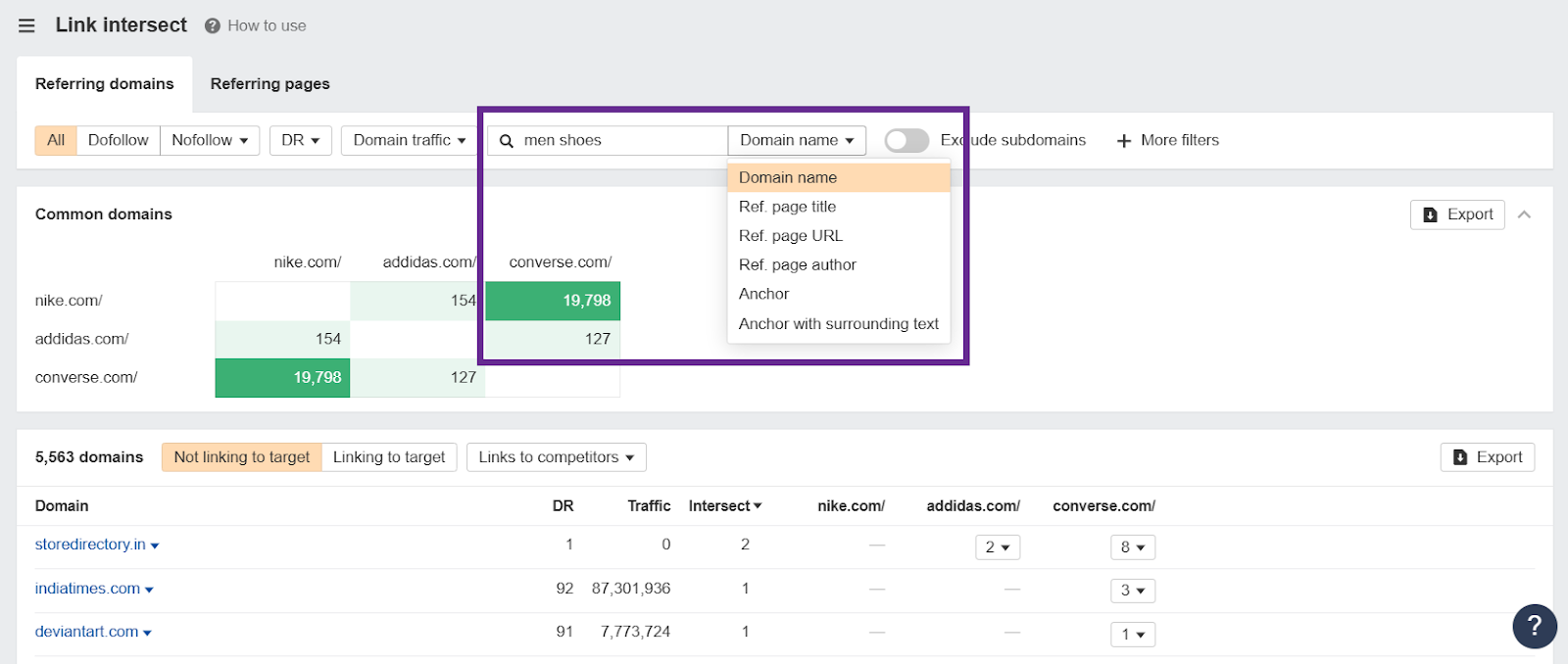Open Links to competitors dropdown
The height and width of the screenshot is (664, 1568).
click(556, 457)
